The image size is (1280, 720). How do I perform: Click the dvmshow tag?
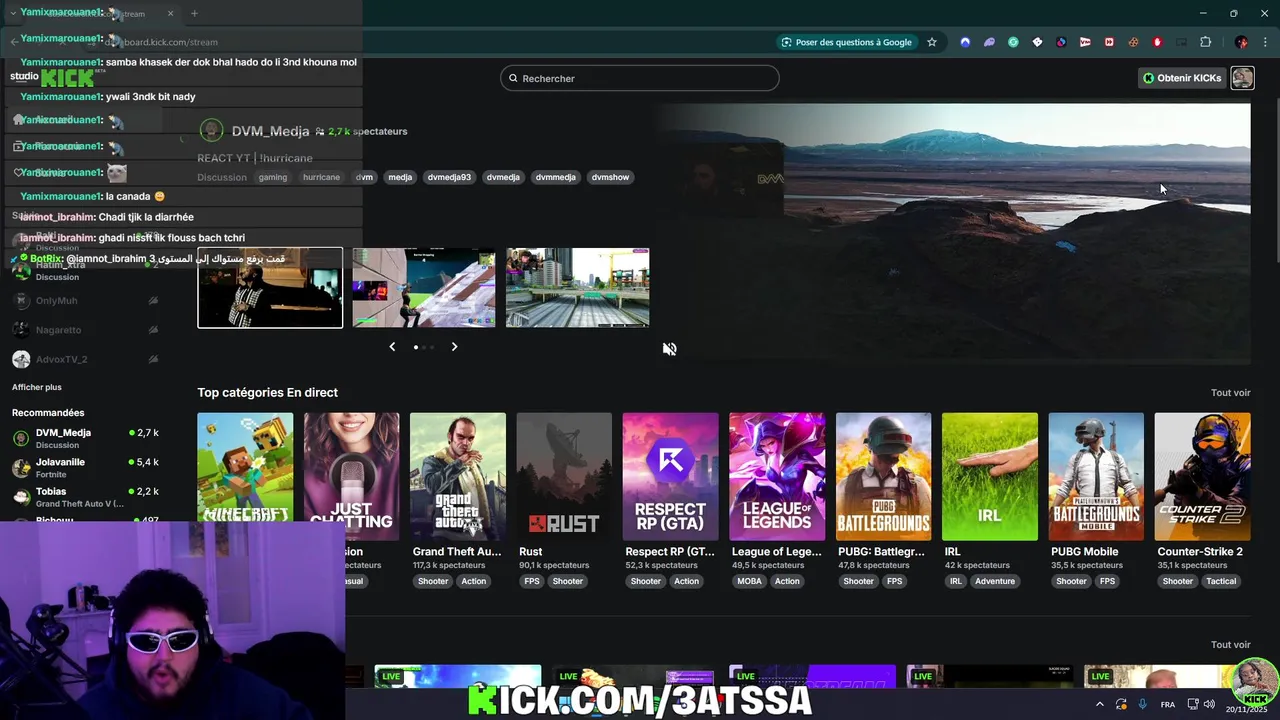coord(610,177)
